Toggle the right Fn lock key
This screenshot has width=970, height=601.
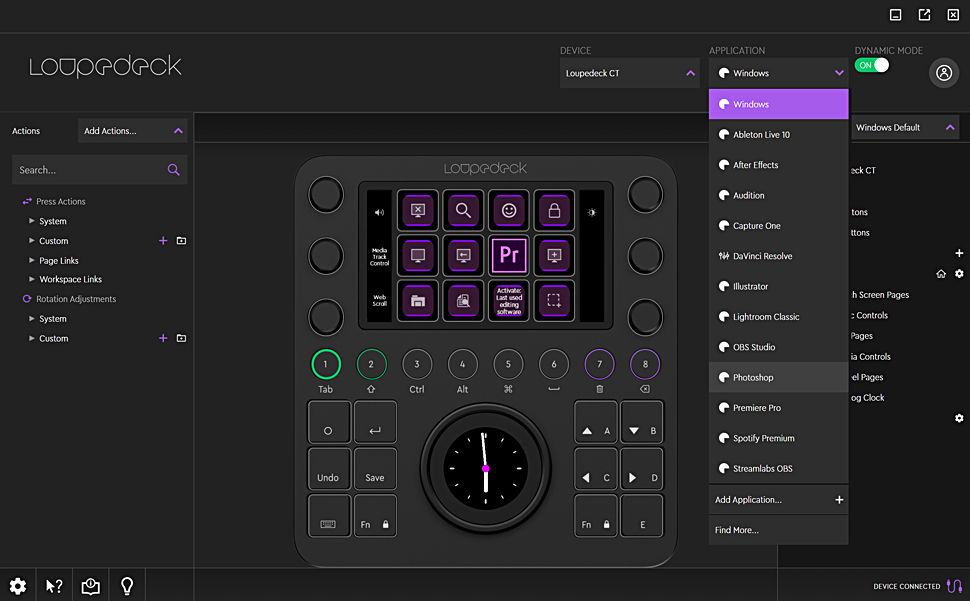click(596, 516)
